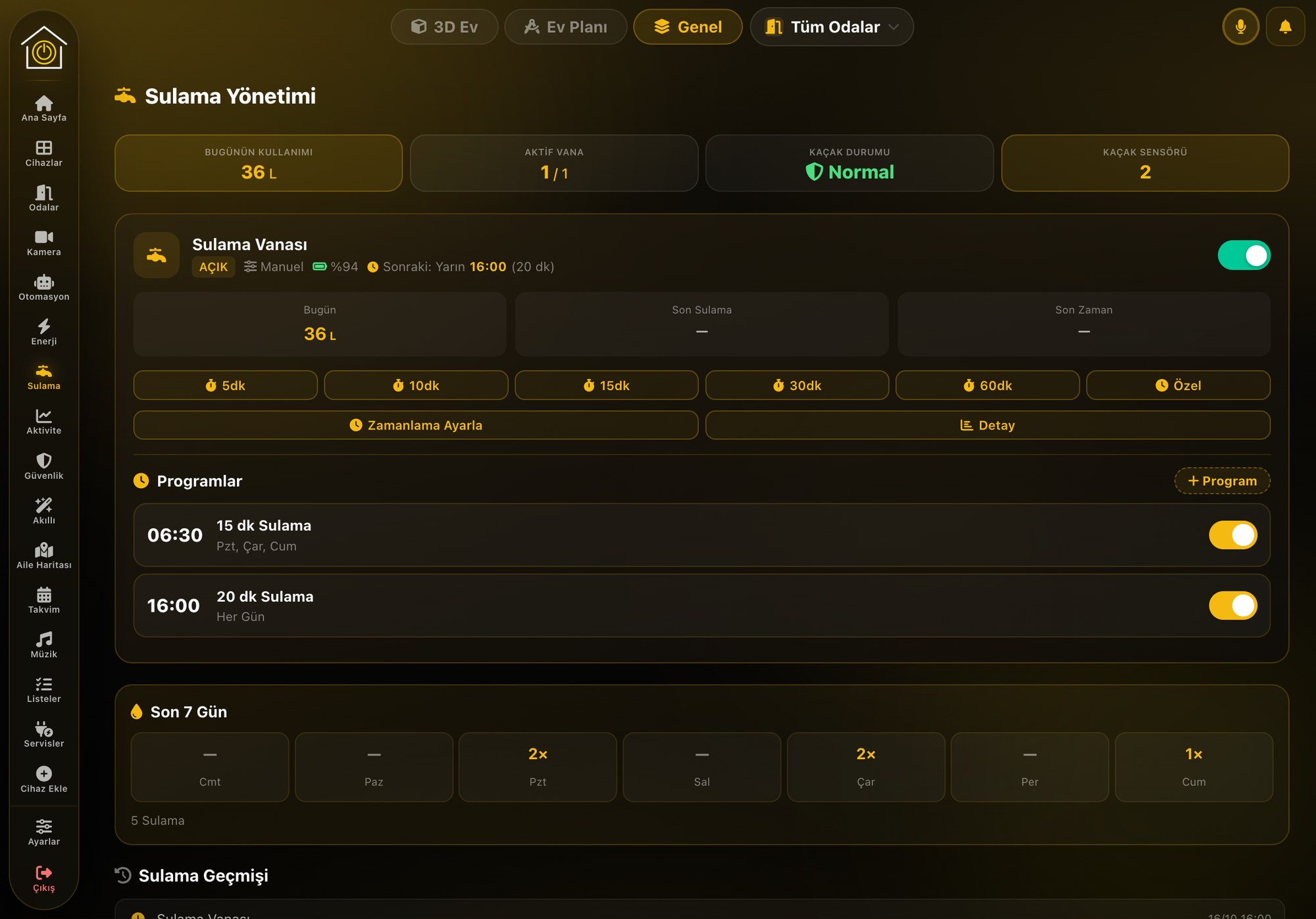Open notifications bell
The width and height of the screenshot is (1316, 919).
[1285, 27]
